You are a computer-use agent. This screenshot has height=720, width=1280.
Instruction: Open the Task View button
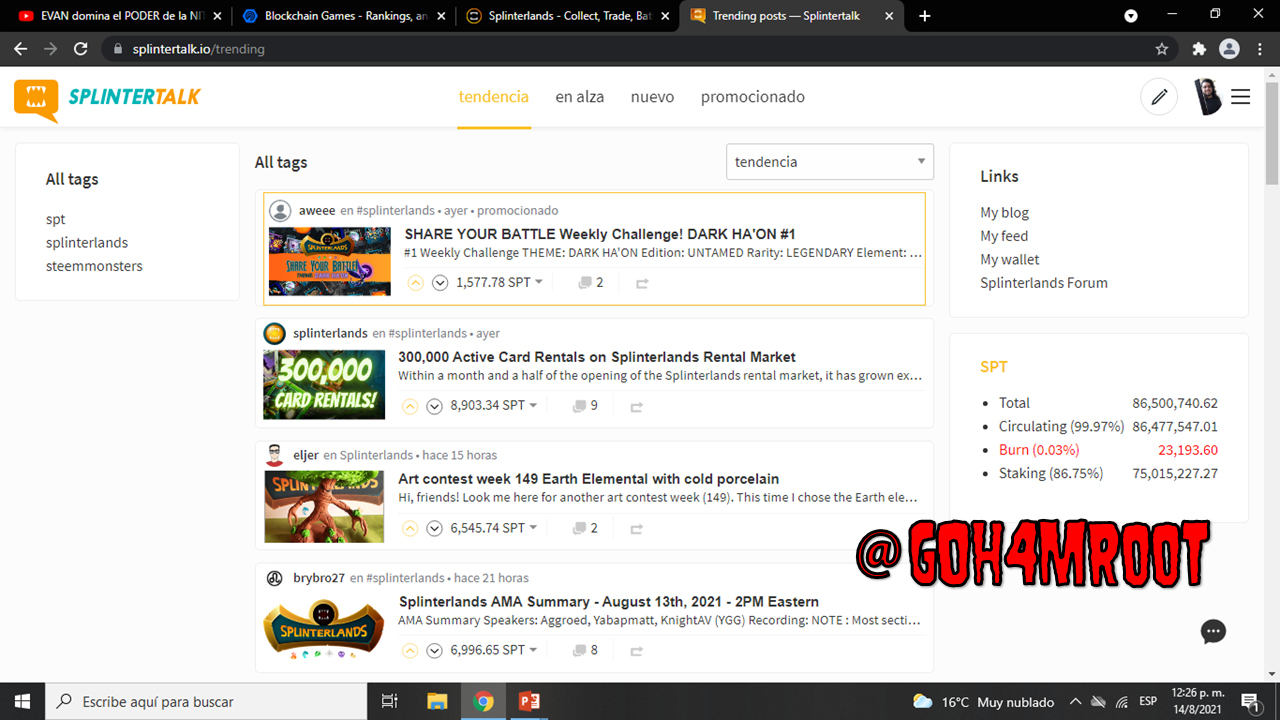pyautogui.click(x=390, y=701)
